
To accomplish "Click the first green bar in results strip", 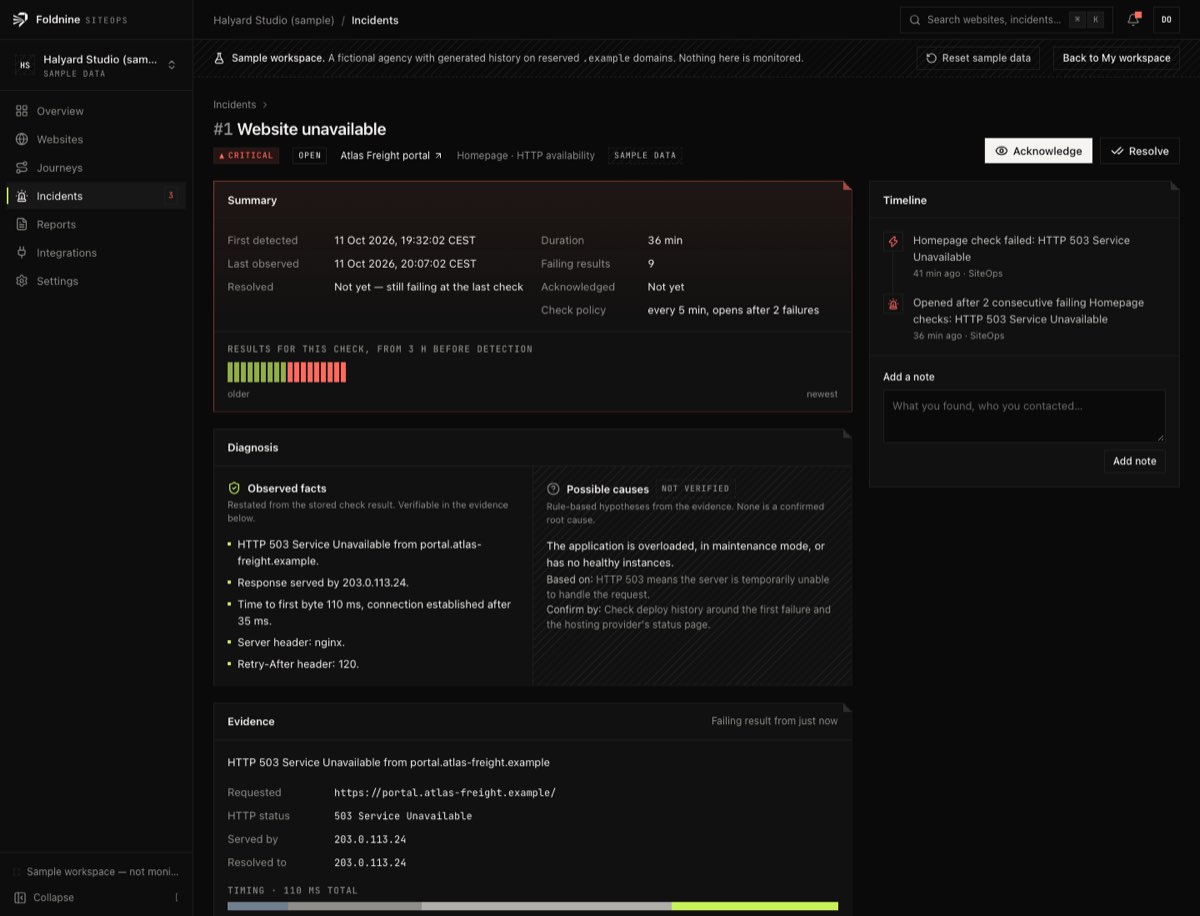I will pos(231,372).
